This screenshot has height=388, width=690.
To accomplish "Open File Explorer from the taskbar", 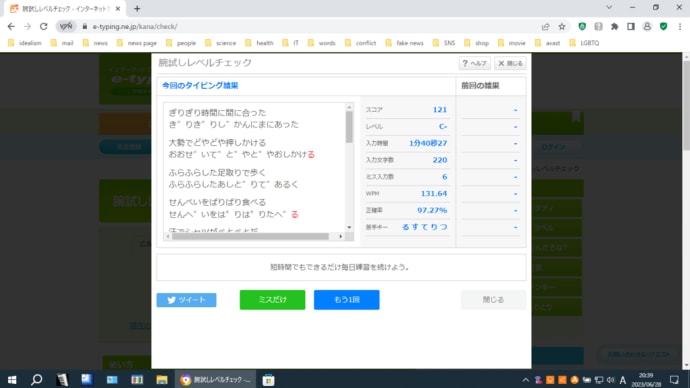I will pos(162,380).
